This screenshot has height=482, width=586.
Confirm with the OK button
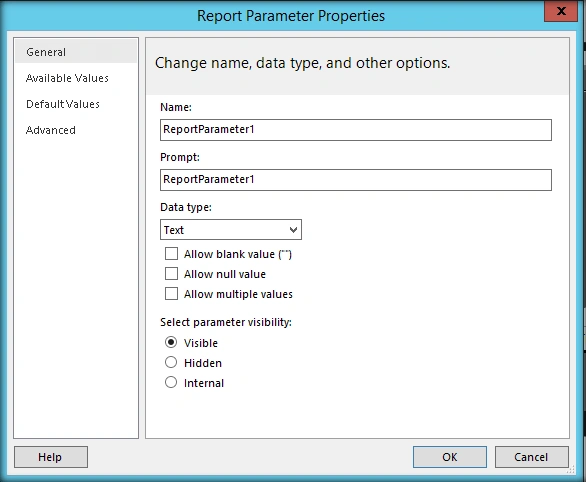point(450,457)
